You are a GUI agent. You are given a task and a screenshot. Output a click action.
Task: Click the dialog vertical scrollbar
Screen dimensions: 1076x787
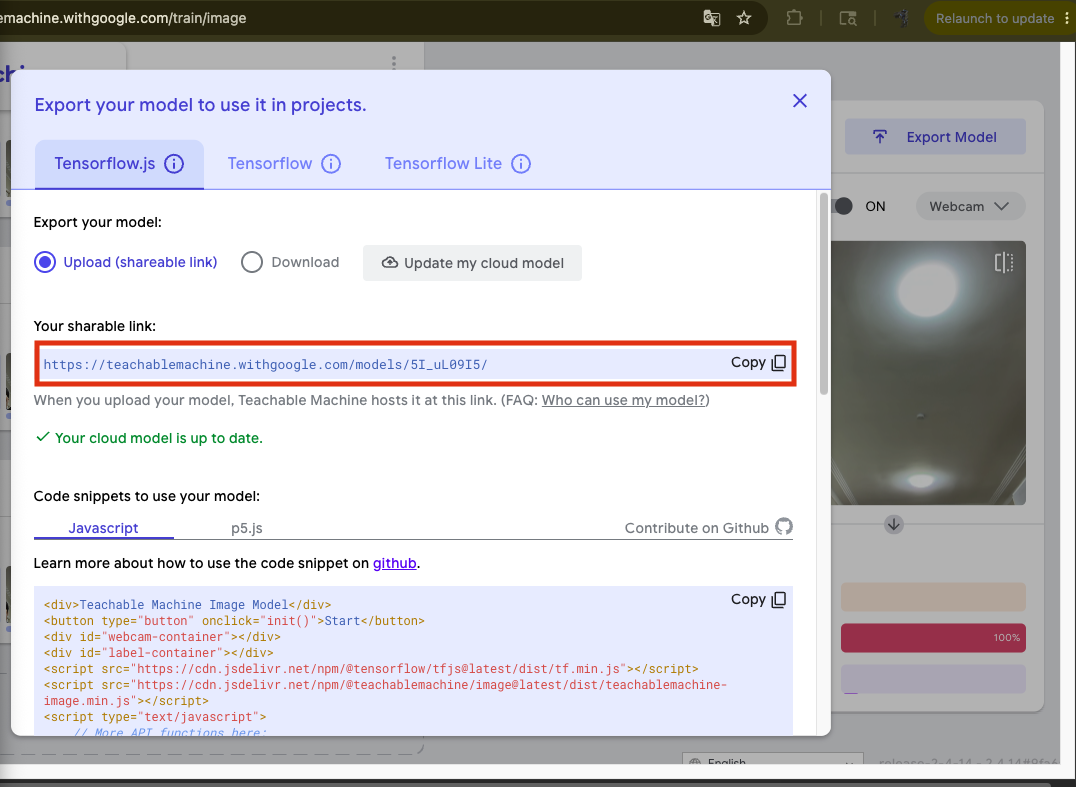coord(824,294)
